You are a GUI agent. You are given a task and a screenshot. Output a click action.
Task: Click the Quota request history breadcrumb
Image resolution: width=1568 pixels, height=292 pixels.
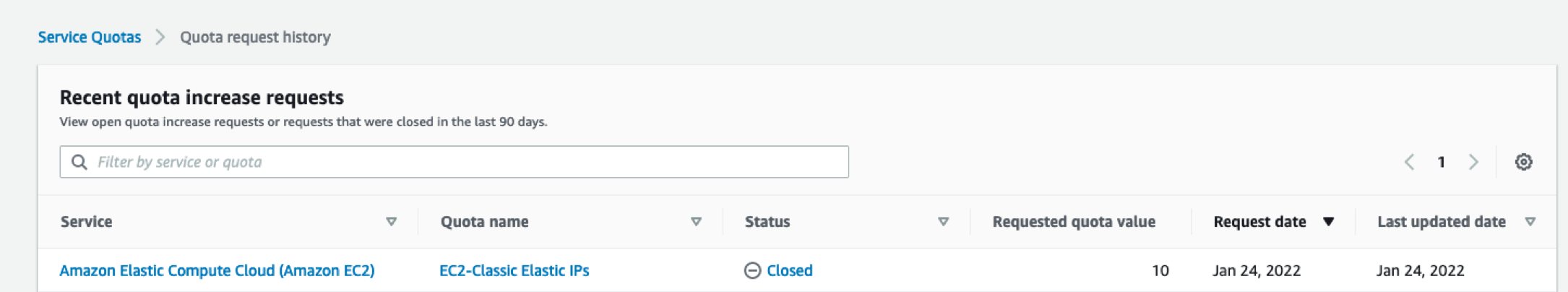[x=255, y=37]
